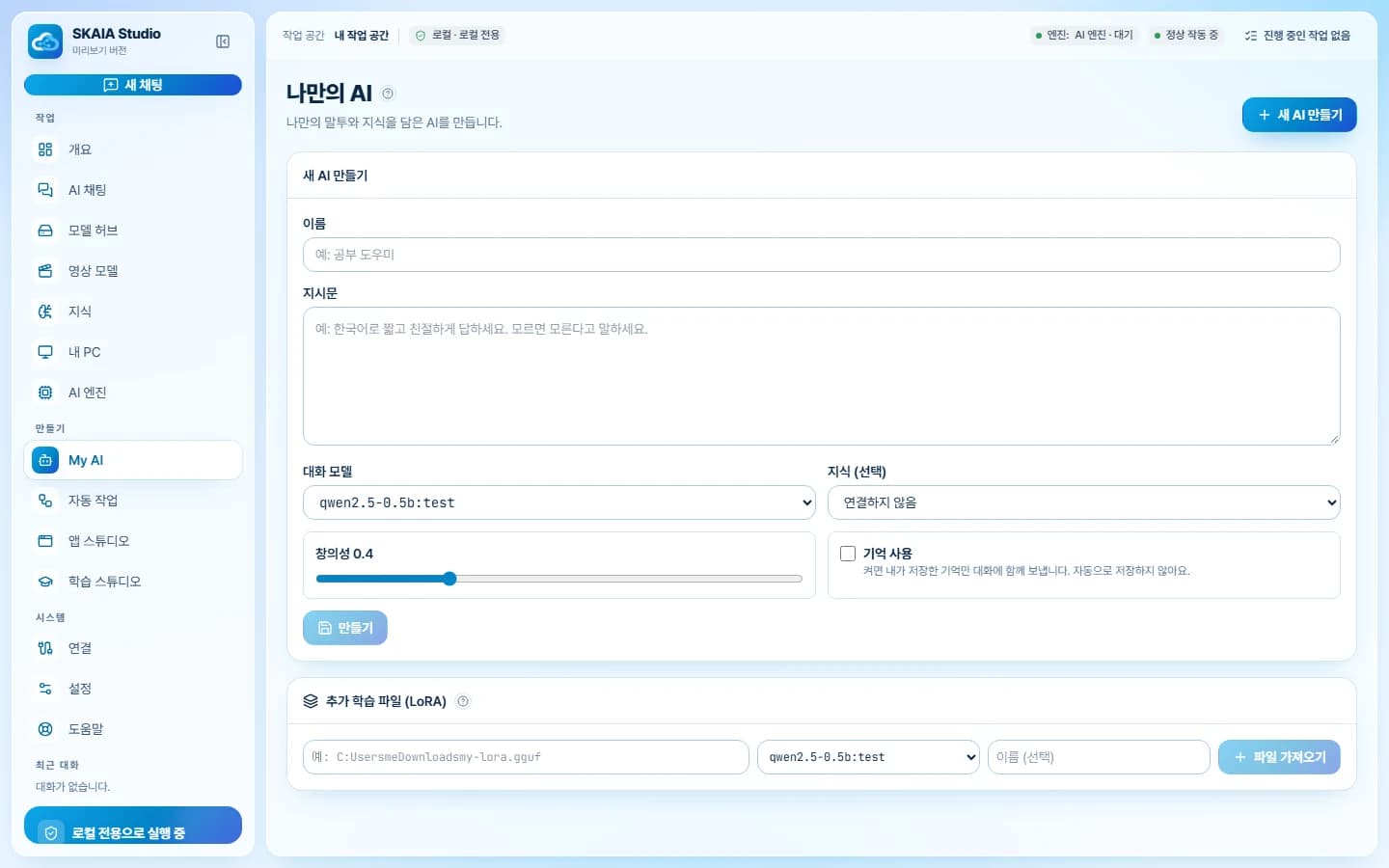Click the 새 AI 만들기 button
Screen dimensions: 1389x868
click(x=1299, y=115)
